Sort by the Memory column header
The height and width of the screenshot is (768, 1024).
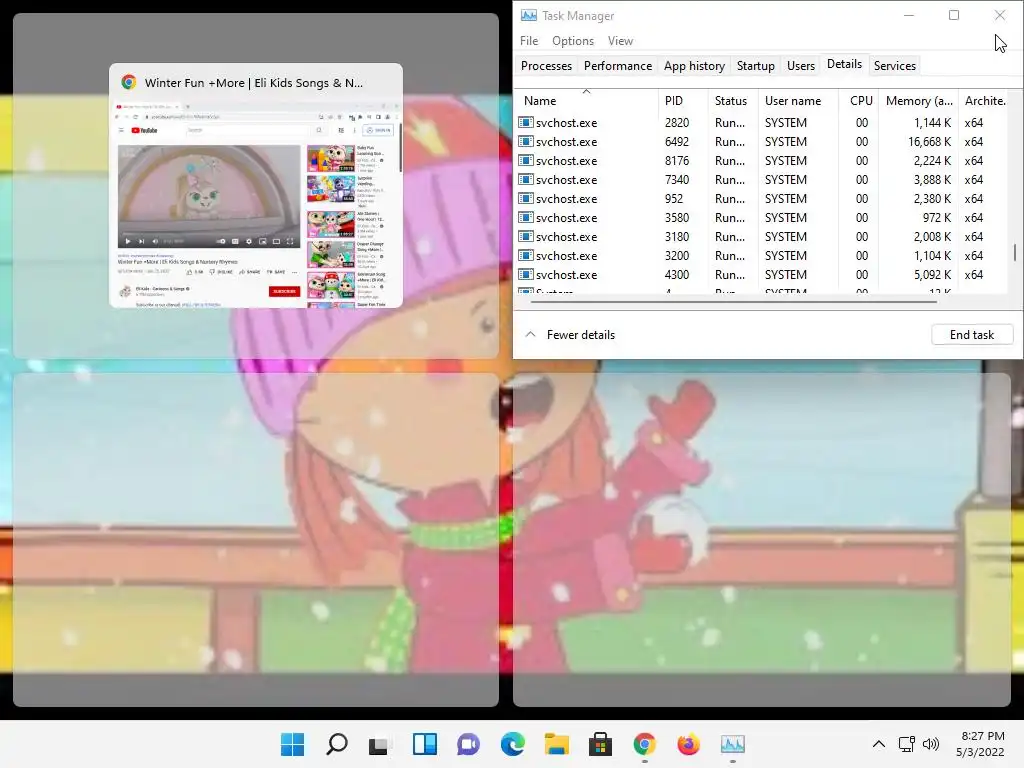pyautogui.click(x=918, y=101)
